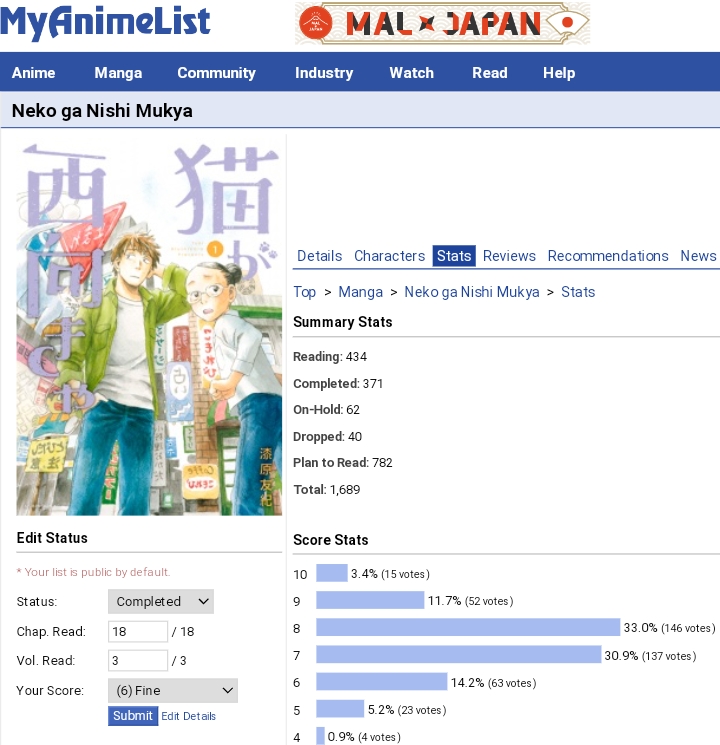720x745 pixels.
Task: Click the 3.4% (15 votes) label
Action: pyautogui.click(x=390, y=574)
